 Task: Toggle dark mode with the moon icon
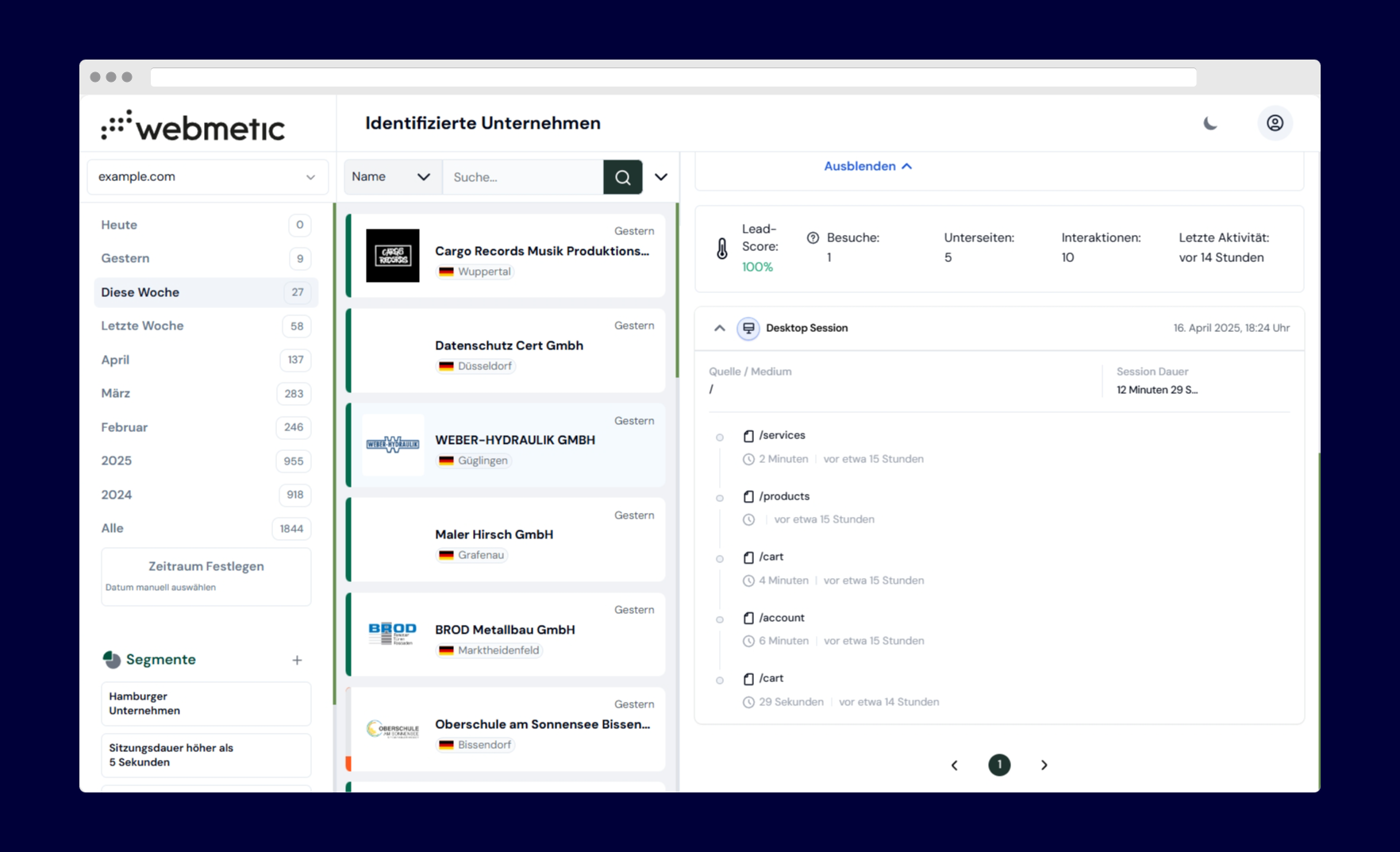point(1210,123)
